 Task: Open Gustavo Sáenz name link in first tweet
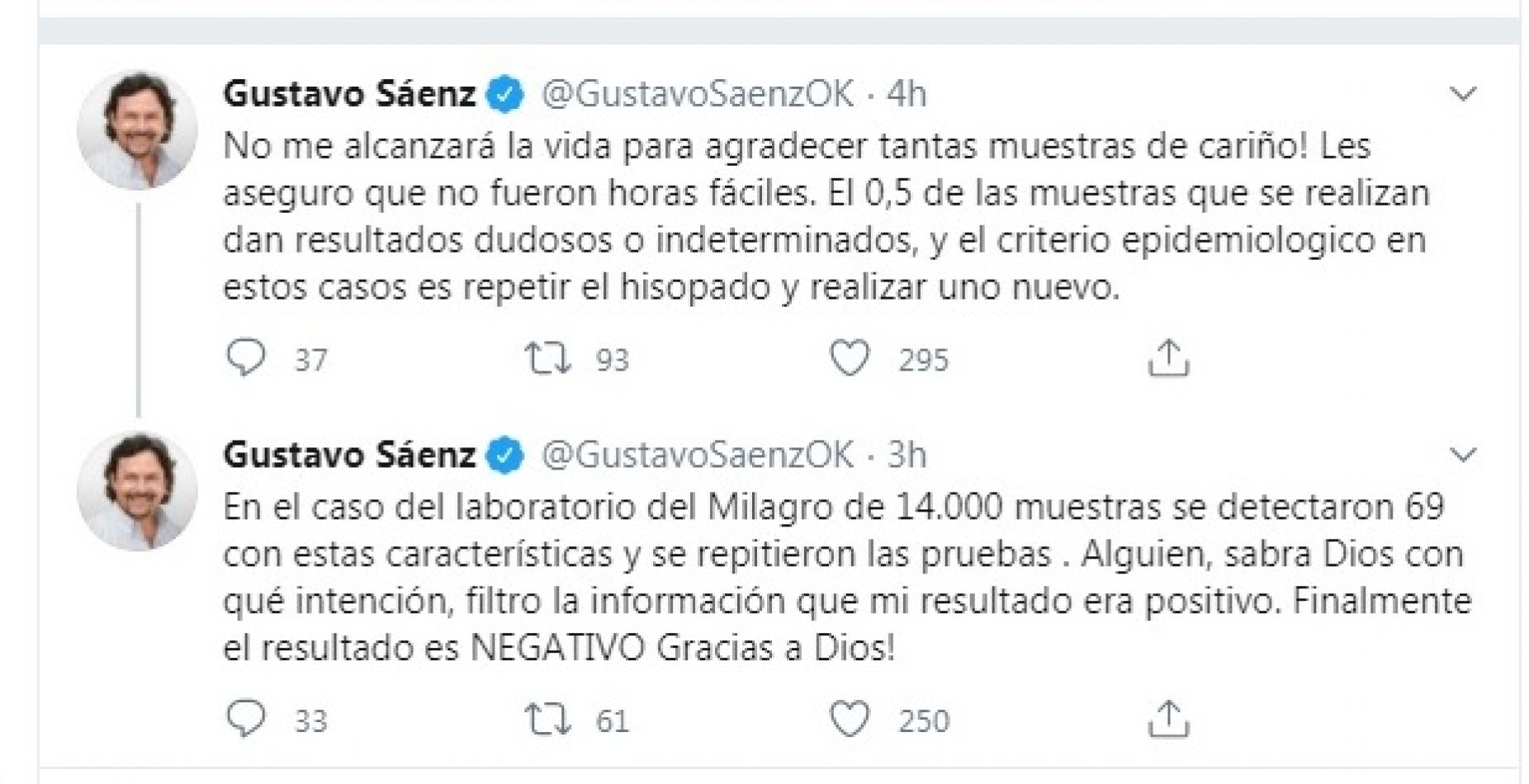(349, 94)
